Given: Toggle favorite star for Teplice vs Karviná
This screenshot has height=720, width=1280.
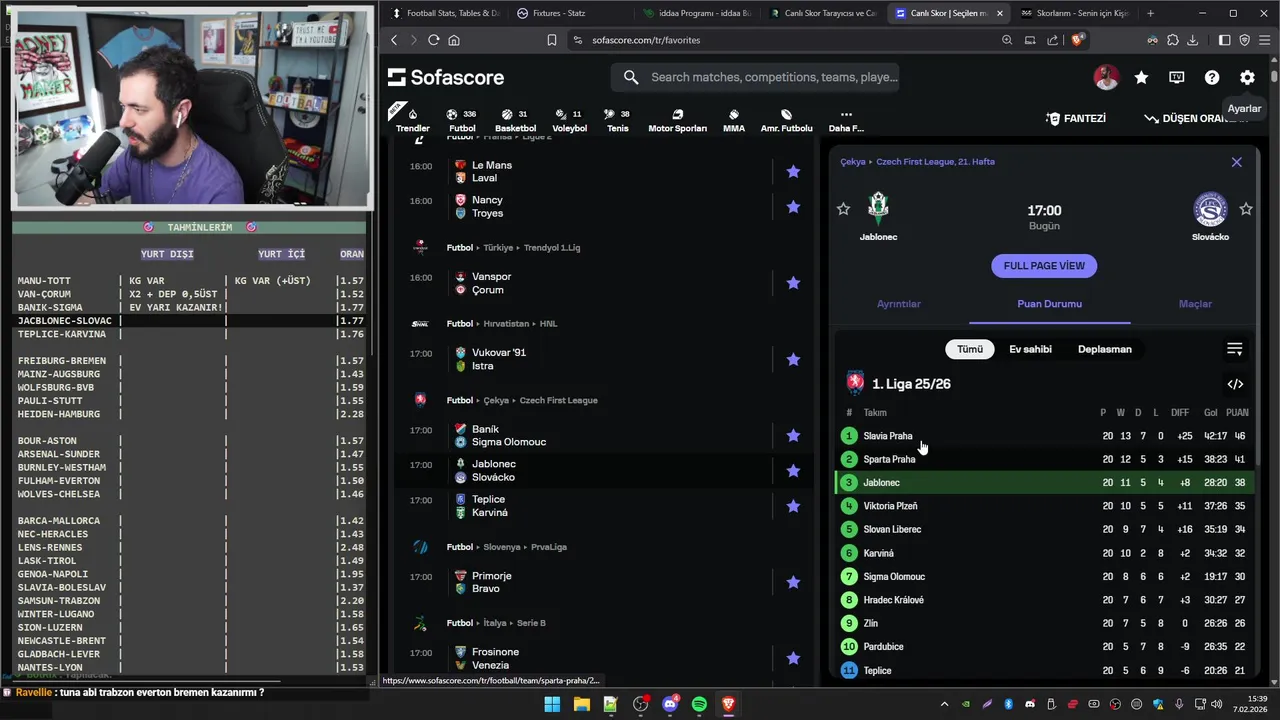Looking at the screenshot, I should click(793, 506).
